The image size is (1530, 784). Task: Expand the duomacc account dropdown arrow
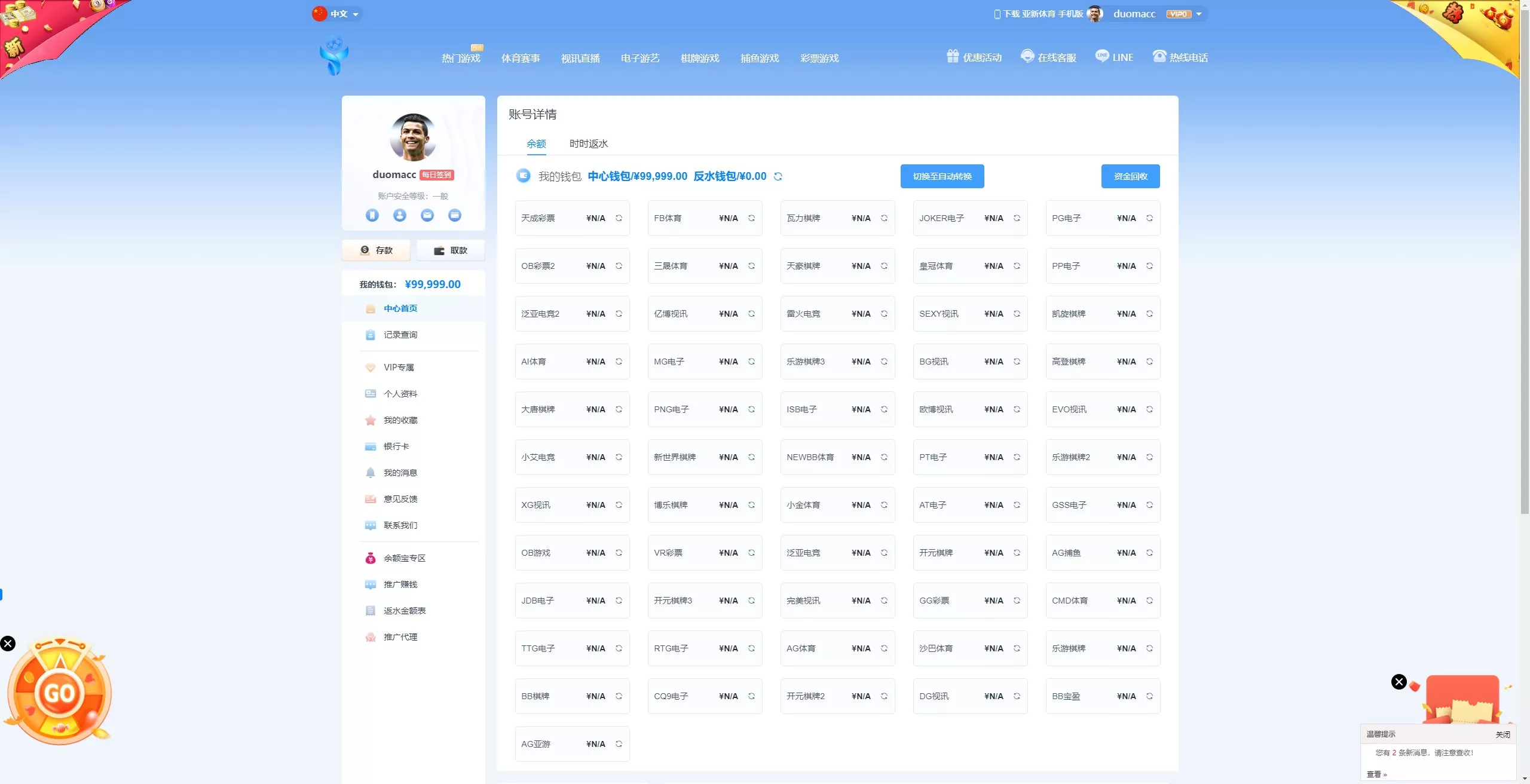(1198, 14)
